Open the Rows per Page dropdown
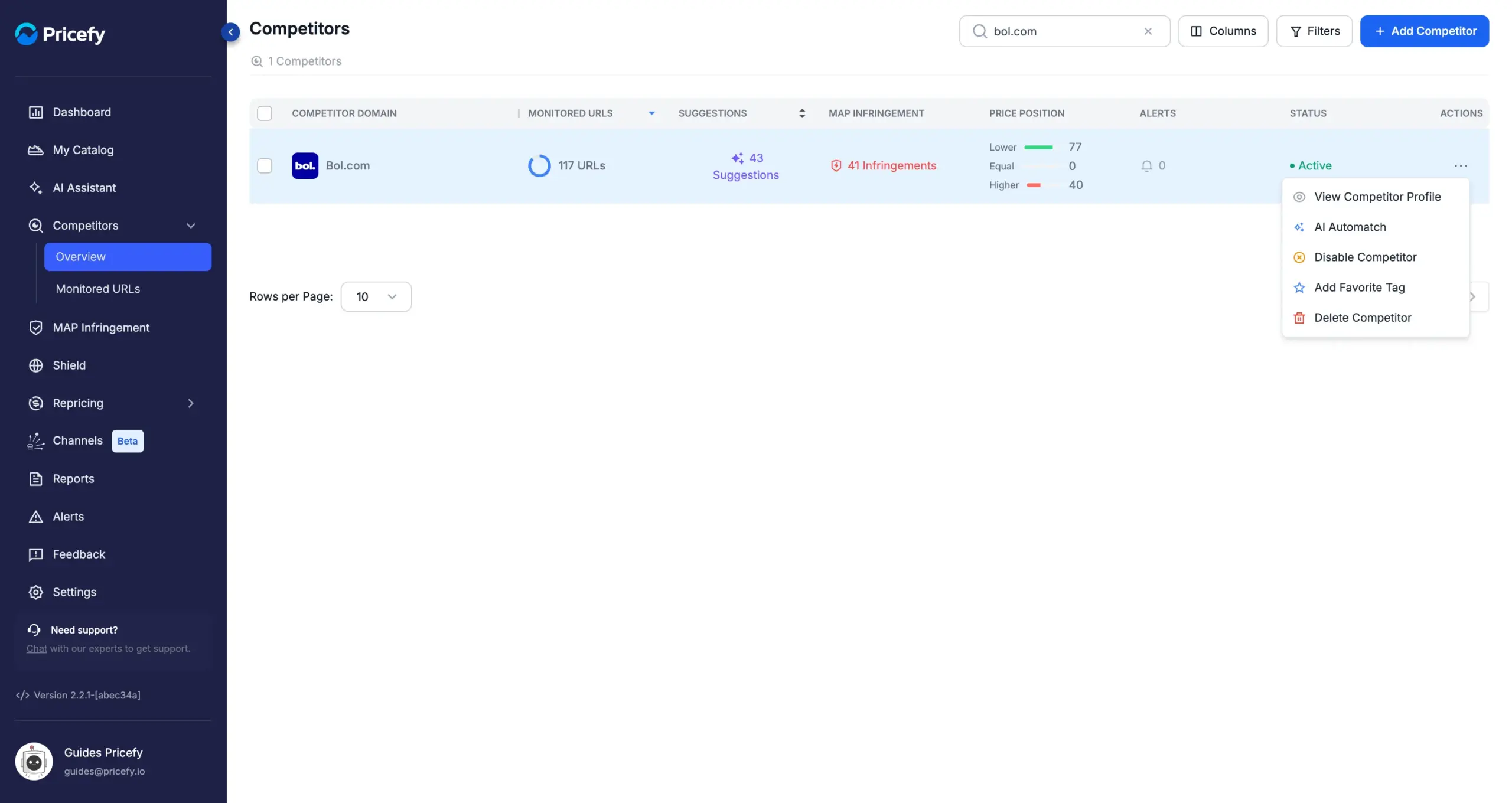The height and width of the screenshot is (803, 1512). (376, 297)
